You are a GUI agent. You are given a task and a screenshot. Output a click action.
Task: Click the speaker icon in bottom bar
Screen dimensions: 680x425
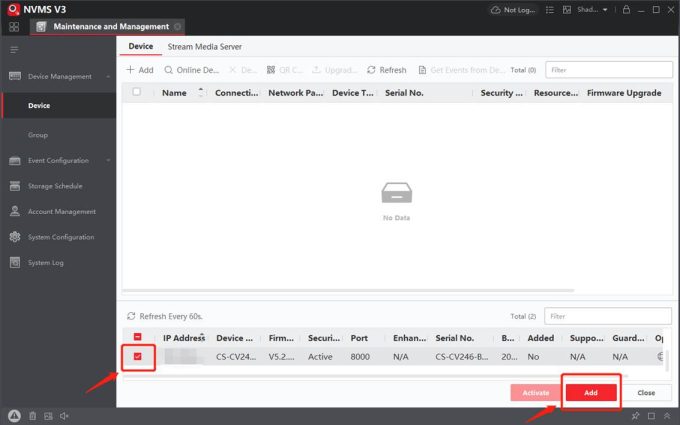[64, 415]
